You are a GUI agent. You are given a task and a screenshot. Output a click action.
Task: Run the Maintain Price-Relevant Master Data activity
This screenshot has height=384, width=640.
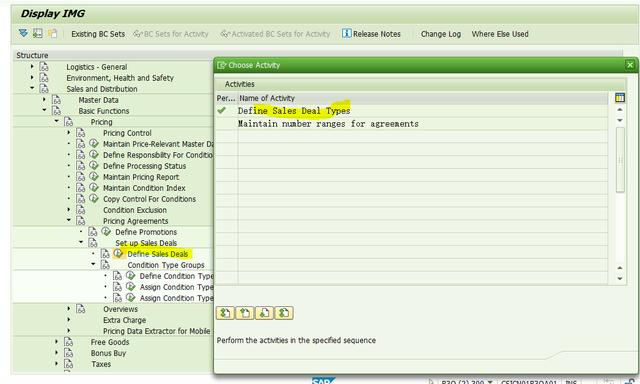[x=94, y=144]
